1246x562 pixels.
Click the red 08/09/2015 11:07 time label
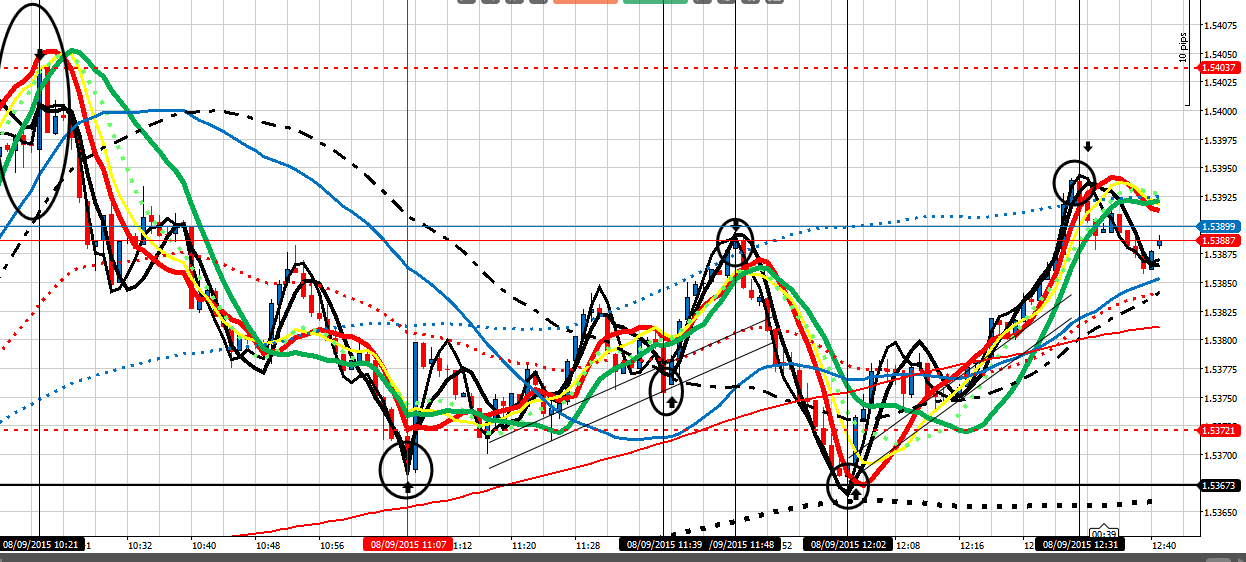pyautogui.click(x=410, y=546)
